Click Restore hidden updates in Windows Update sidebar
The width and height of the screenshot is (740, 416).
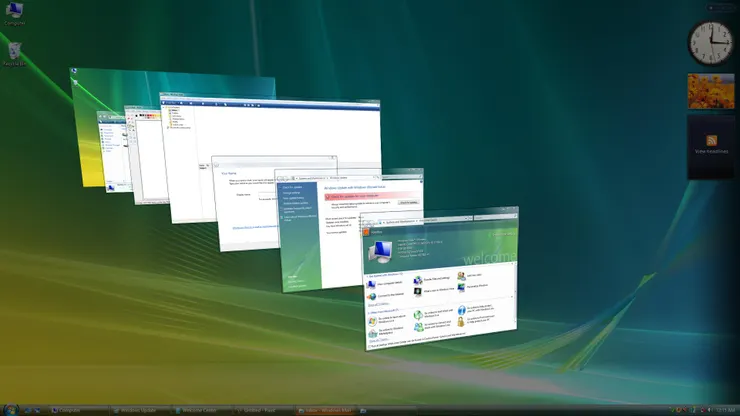(295, 203)
